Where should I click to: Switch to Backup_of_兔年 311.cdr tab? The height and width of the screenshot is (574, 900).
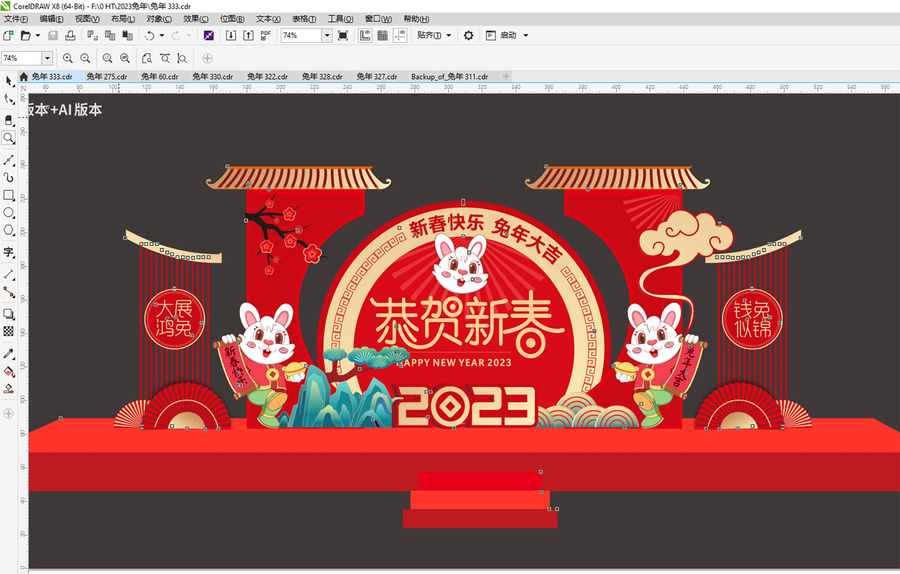point(449,76)
